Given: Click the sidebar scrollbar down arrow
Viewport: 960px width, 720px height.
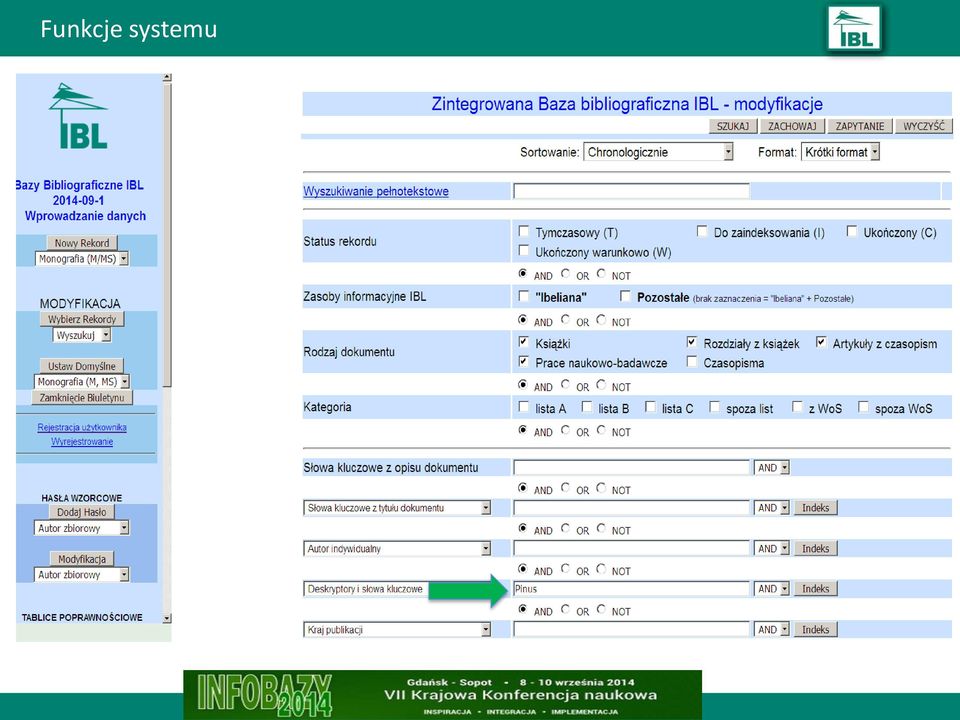Looking at the screenshot, I should coord(167,618).
